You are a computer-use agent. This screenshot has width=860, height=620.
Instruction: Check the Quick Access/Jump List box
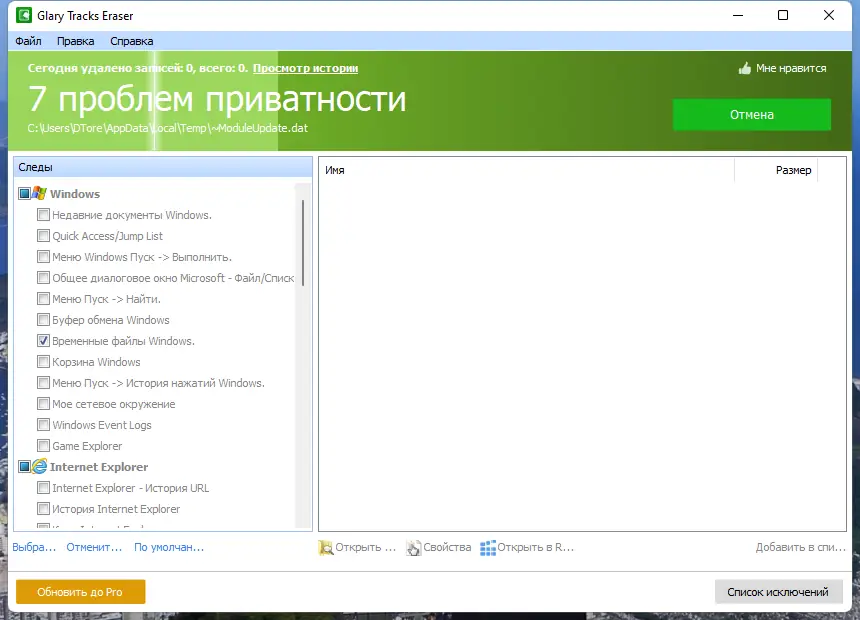tap(43, 235)
